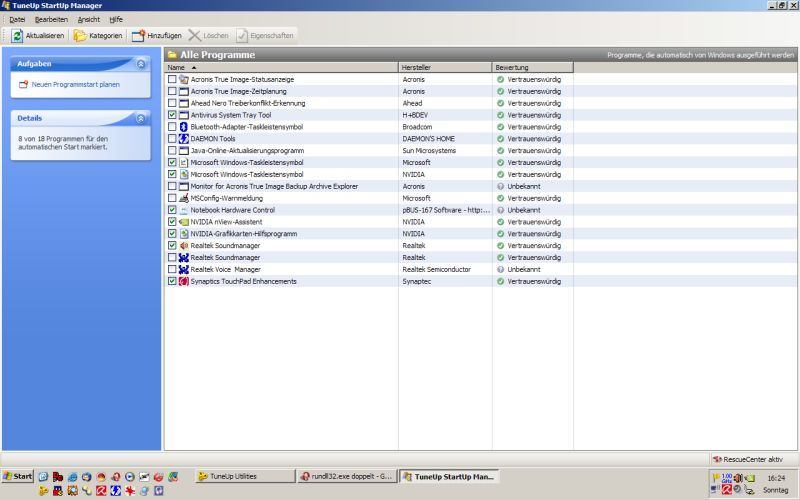Launch Internet Explorer from the quick launch bar

pyautogui.click(x=72, y=477)
